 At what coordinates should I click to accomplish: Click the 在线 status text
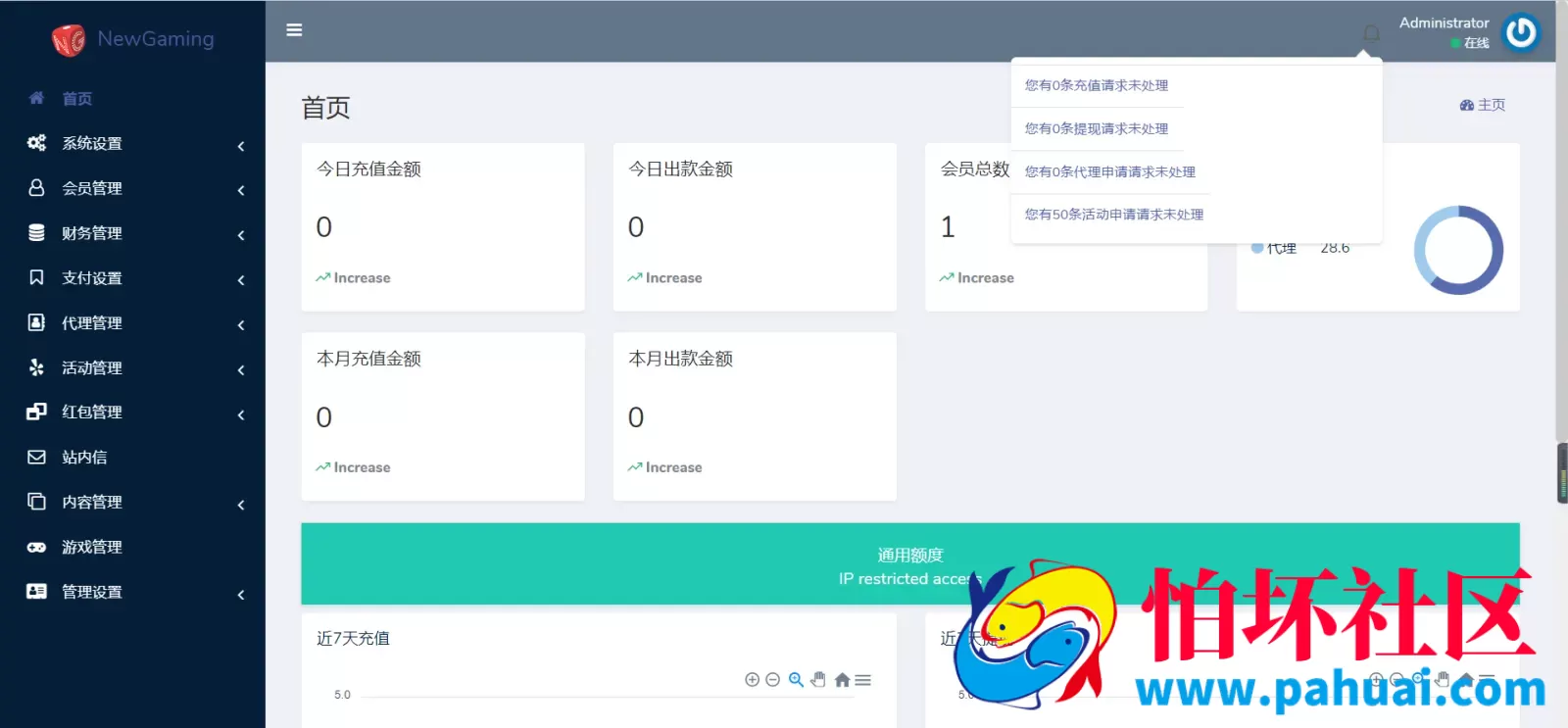pyautogui.click(x=1476, y=43)
